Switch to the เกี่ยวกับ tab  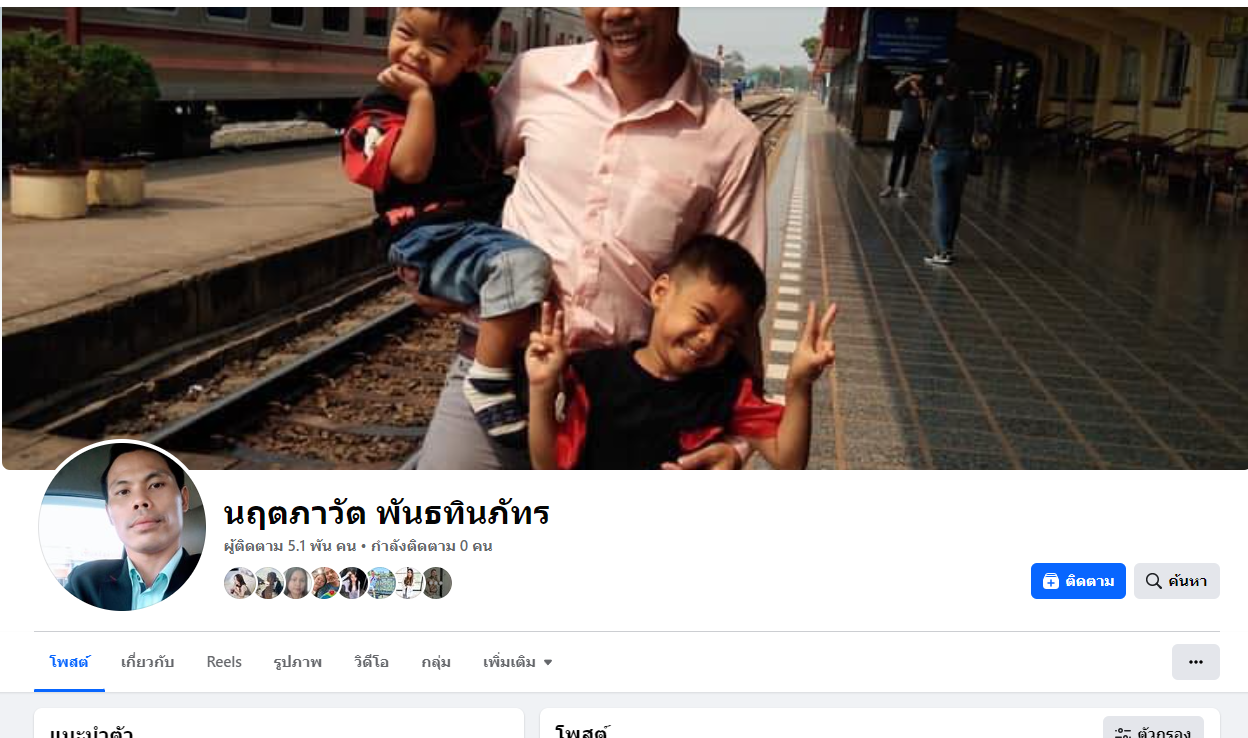click(x=148, y=662)
